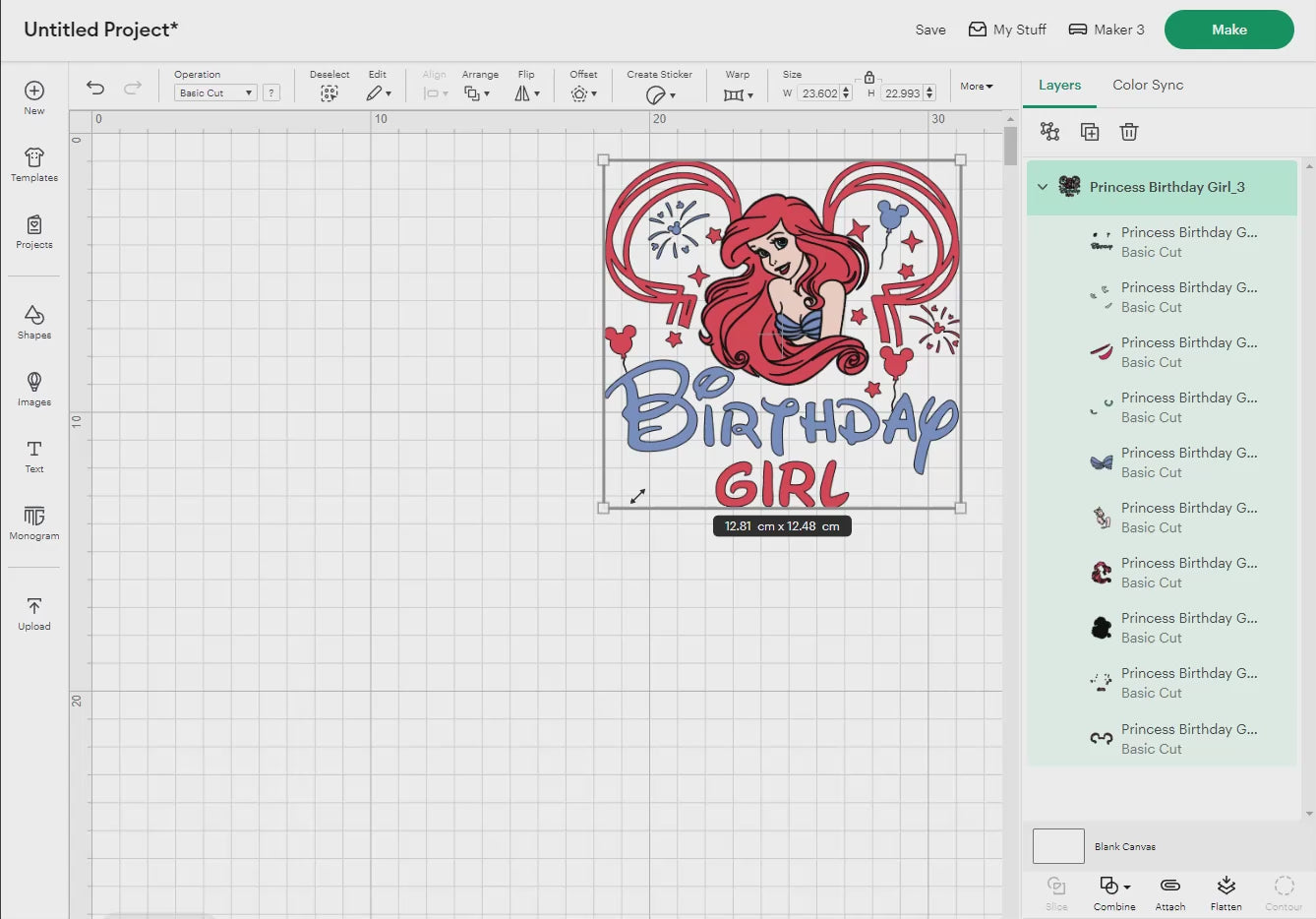Viewport: 1316px width, 919px height.
Task: Select the Maker 3 machine
Action: click(x=1107, y=30)
